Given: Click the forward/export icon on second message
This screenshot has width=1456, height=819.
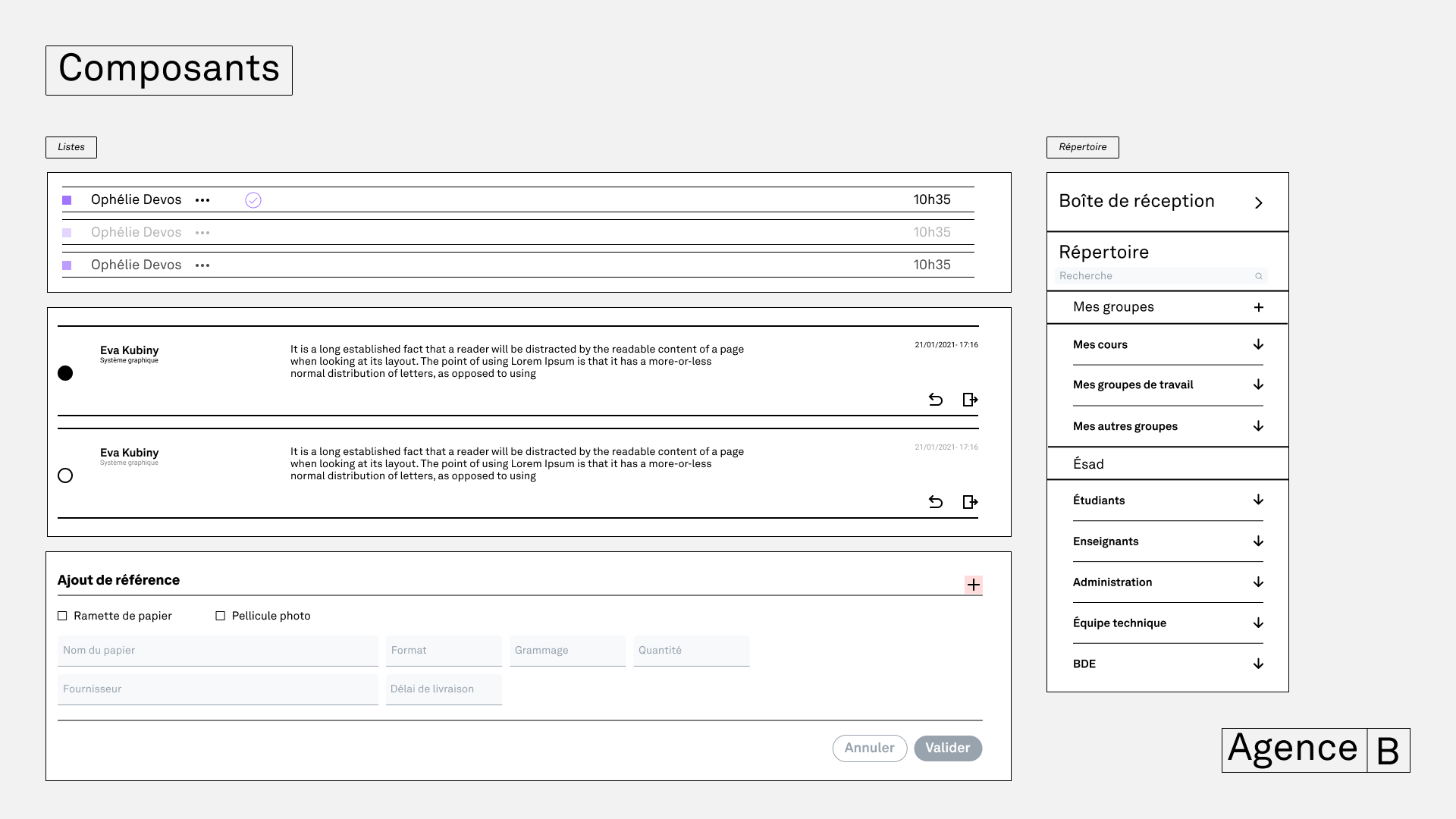Looking at the screenshot, I should pyautogui.click(x=970, y=502).
